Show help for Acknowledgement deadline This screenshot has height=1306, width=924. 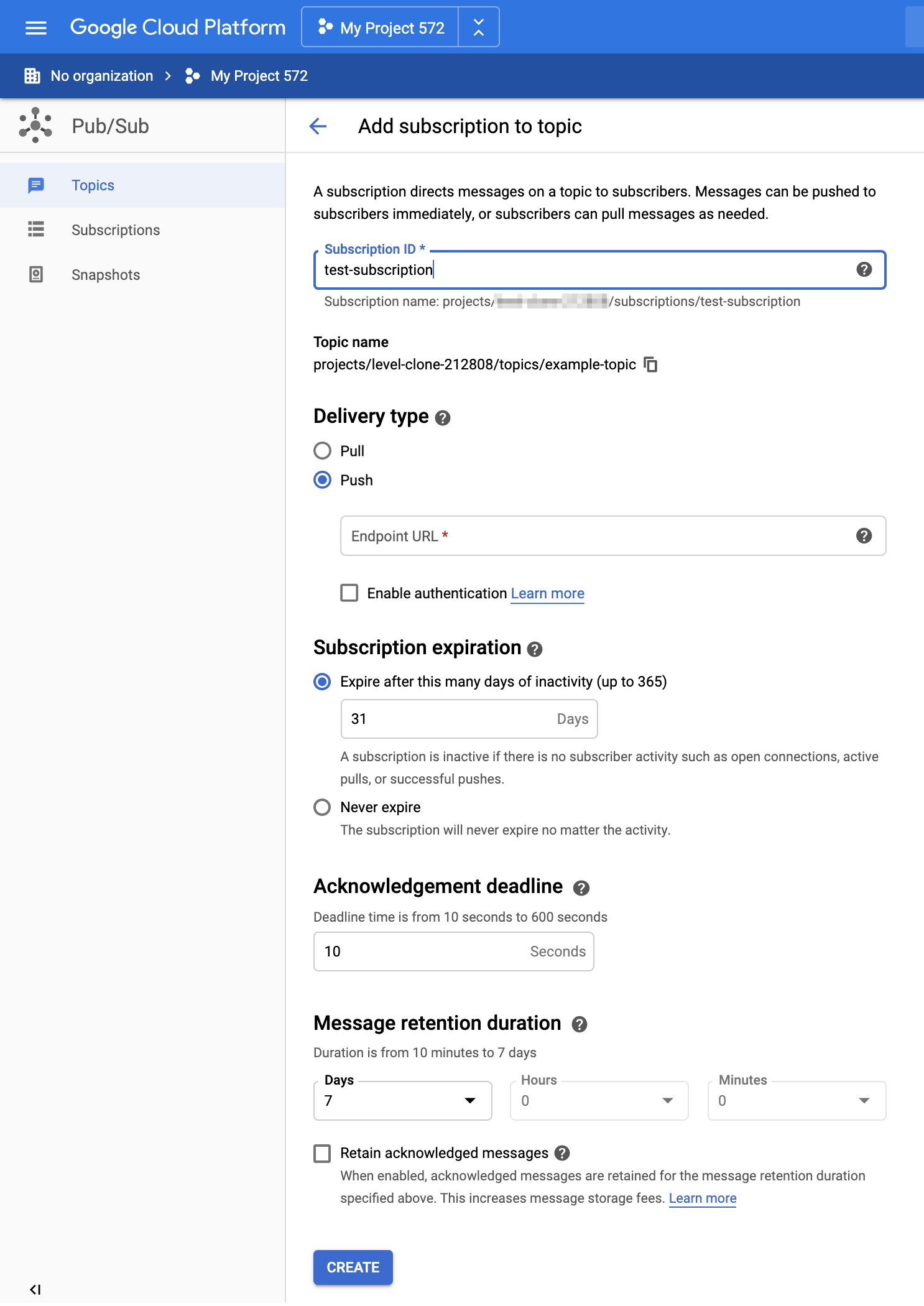coord(581,888)
